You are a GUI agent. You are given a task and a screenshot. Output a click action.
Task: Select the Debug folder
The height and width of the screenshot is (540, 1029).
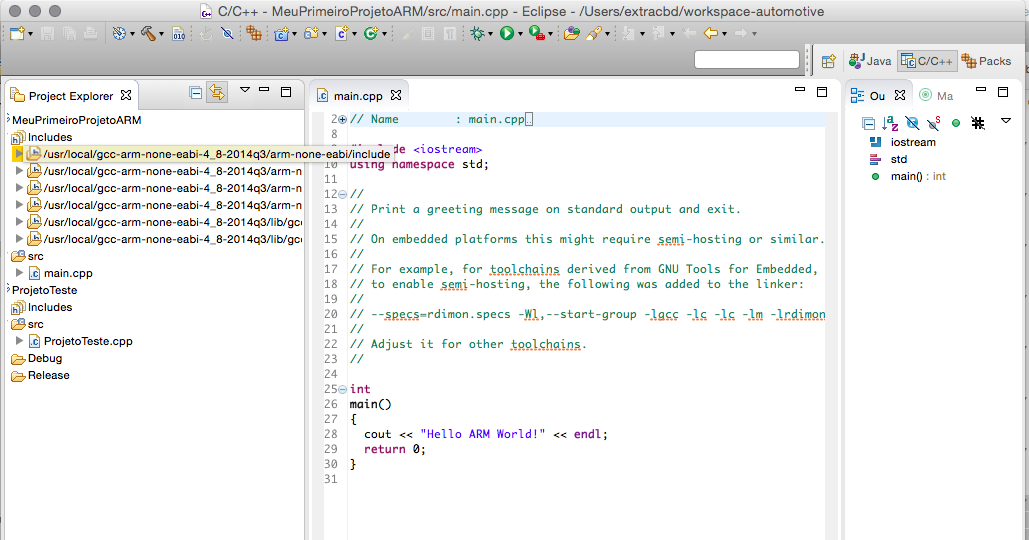(x=37, y=358)
